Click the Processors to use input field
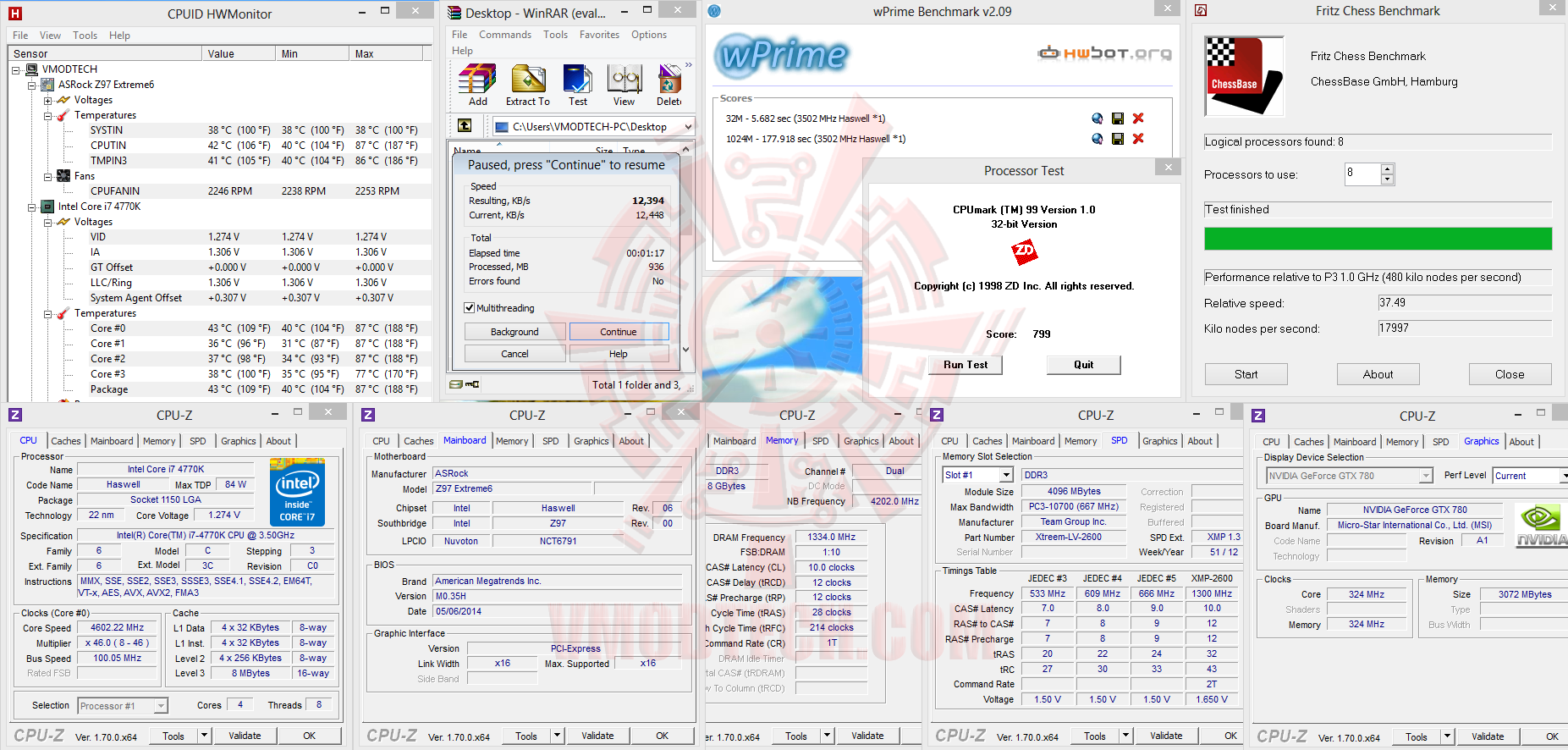The width and height of the screenshot is (1568, 750). point(1362,174)
